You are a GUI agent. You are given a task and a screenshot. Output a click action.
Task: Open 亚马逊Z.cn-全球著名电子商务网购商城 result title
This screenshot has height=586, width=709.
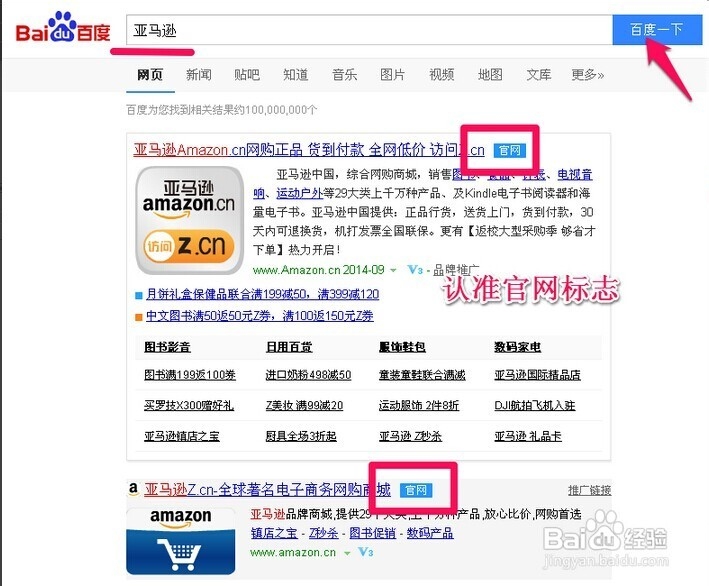pos(267,489)
